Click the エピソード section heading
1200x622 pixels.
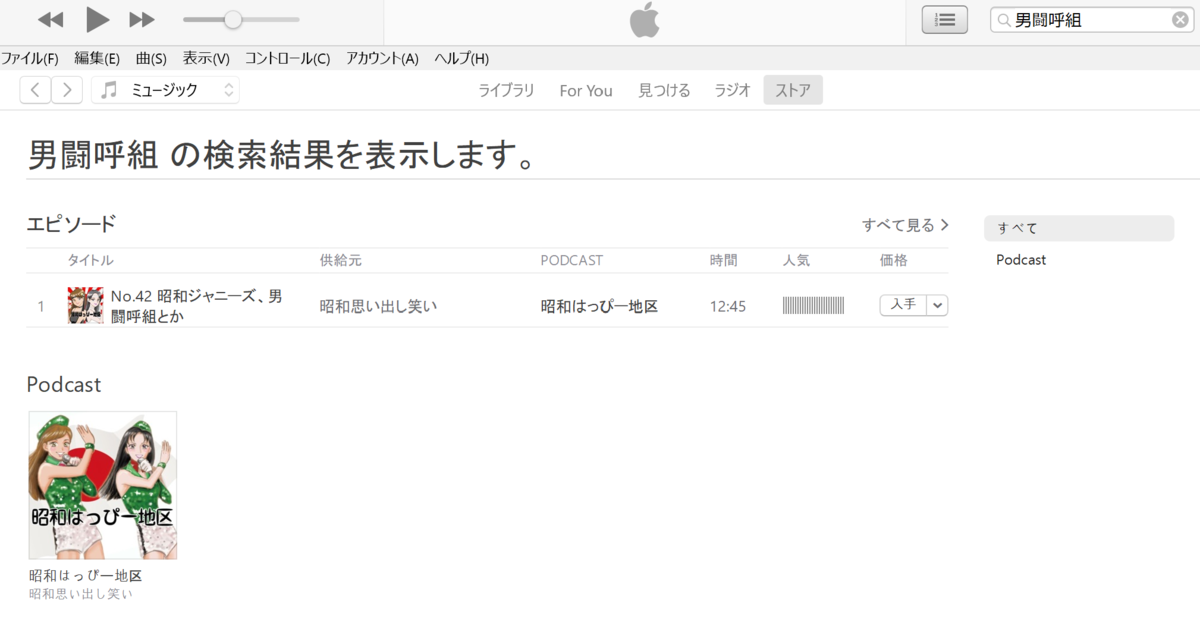[71, 224]
